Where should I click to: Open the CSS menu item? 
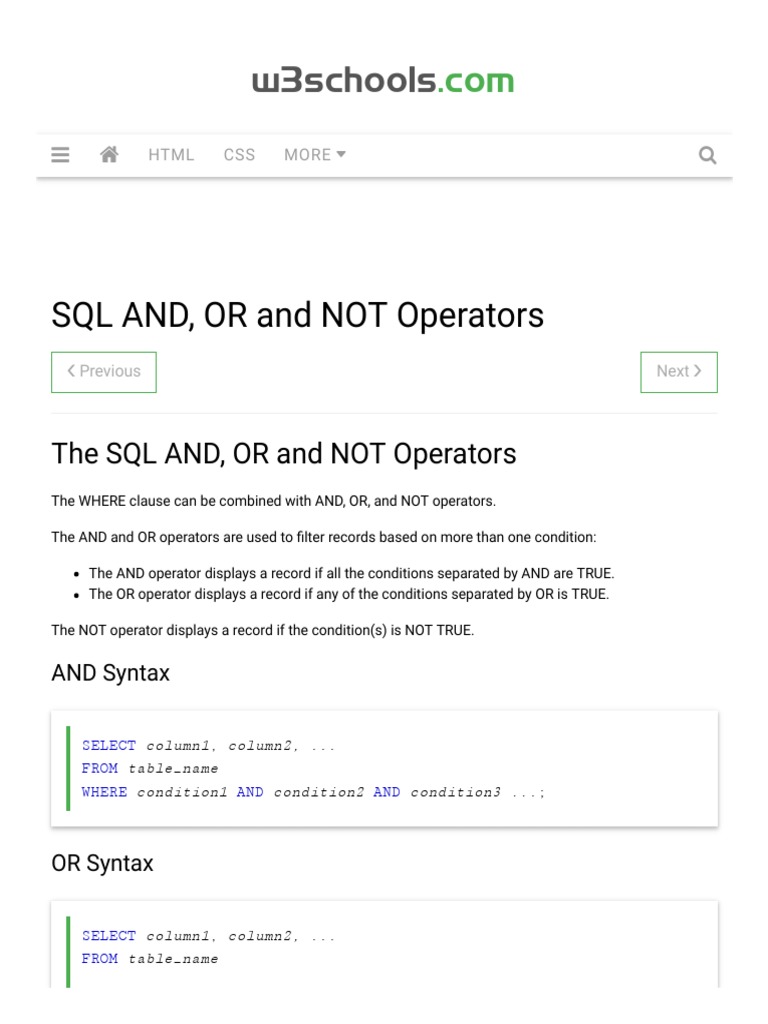click(x=239, y=155)
